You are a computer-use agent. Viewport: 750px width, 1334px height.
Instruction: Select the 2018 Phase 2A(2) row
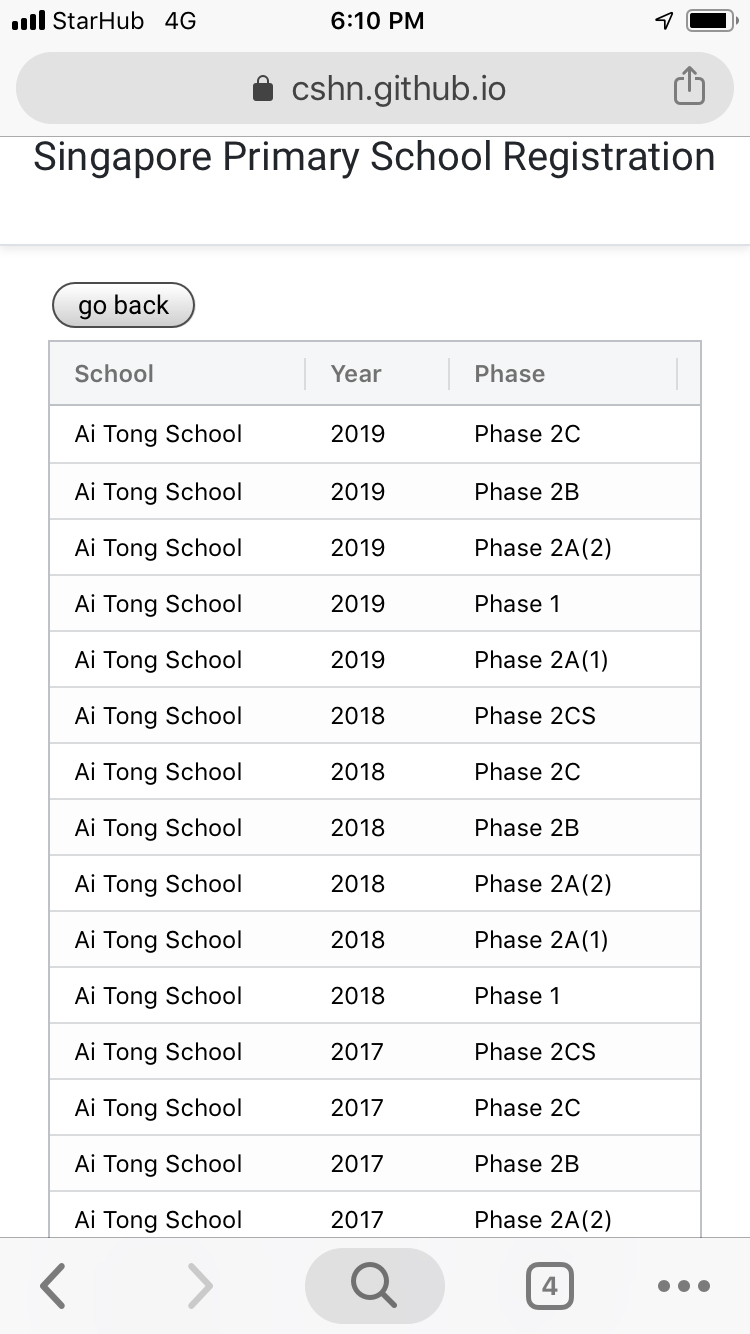[374, 884]
